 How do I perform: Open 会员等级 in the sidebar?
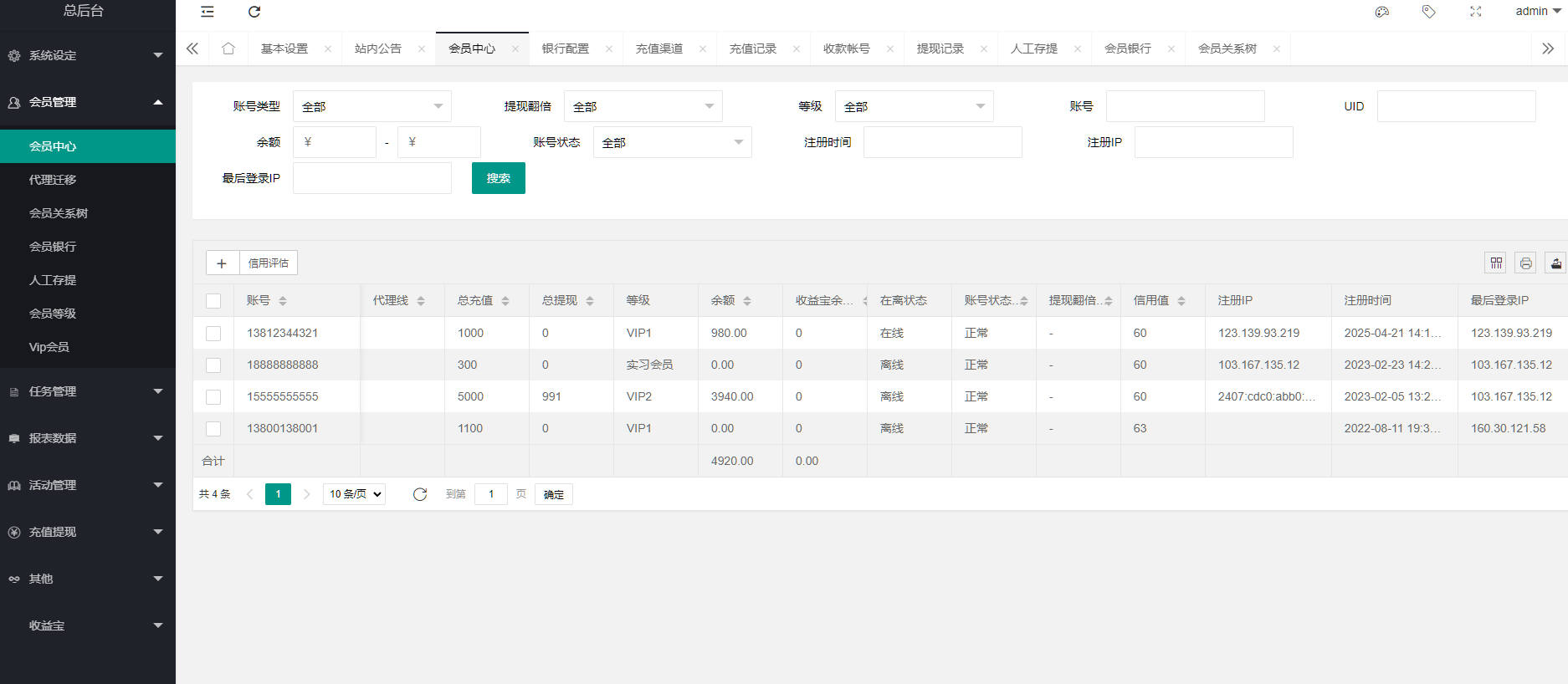click(53, 314)
